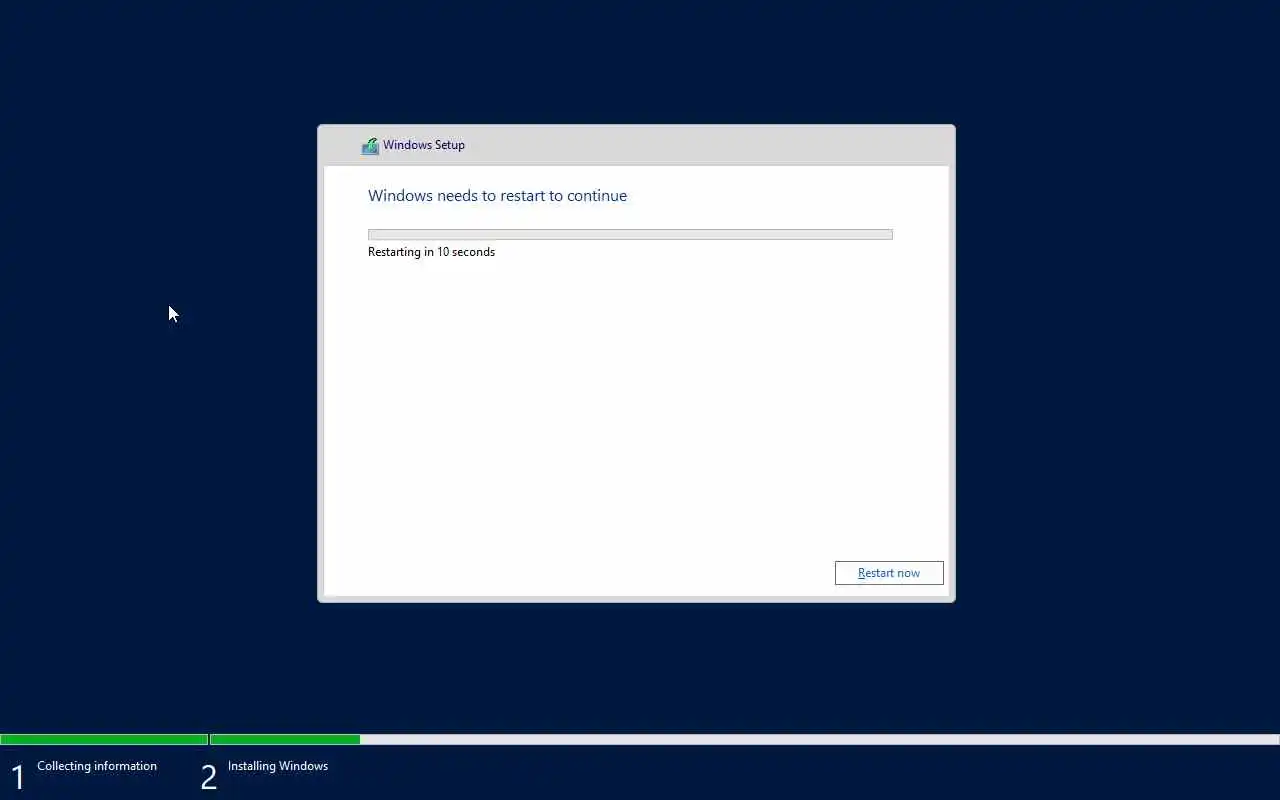Click the Restart now button

(889, 573)
